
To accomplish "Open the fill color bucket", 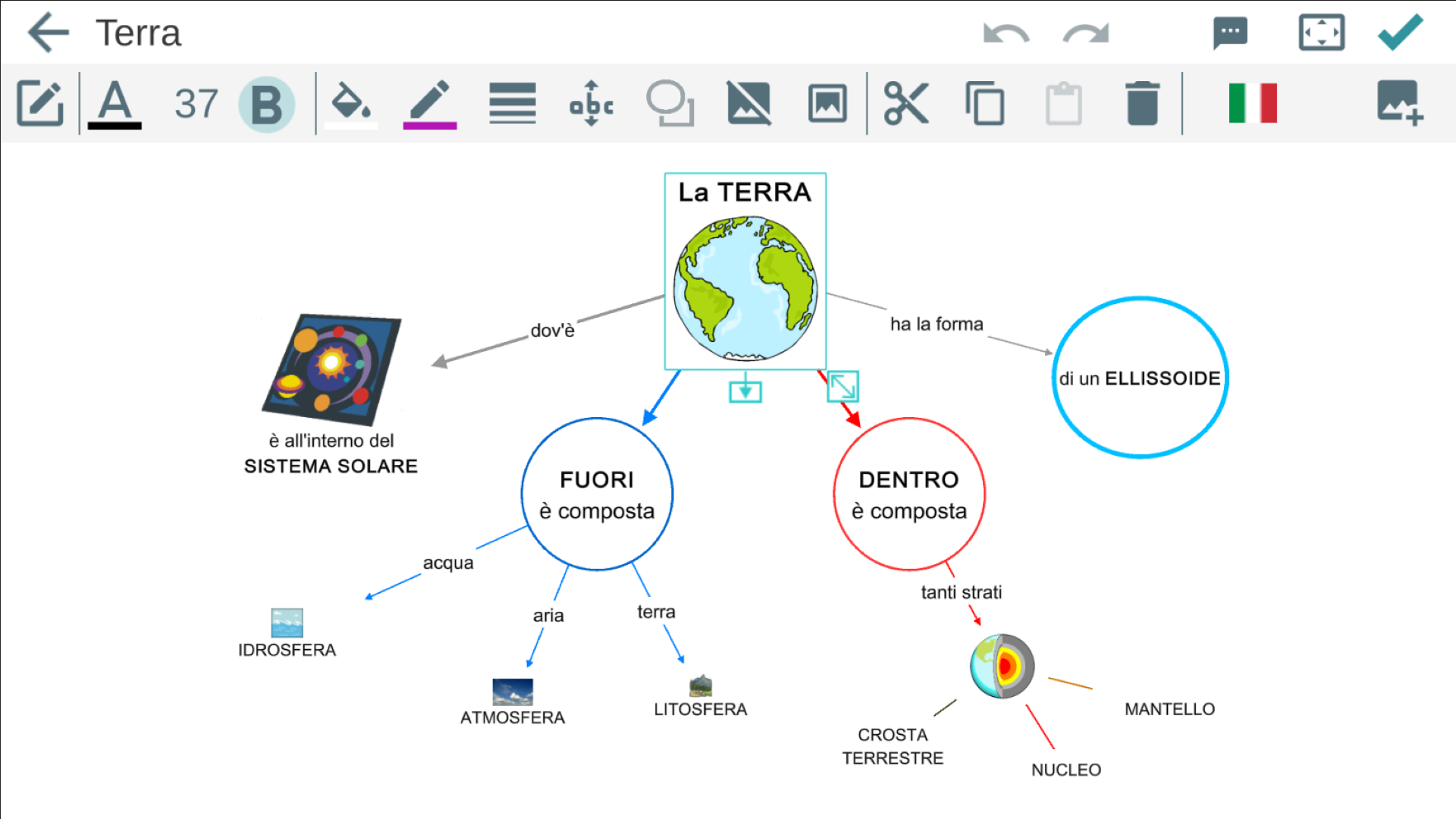I will (351, 103).
